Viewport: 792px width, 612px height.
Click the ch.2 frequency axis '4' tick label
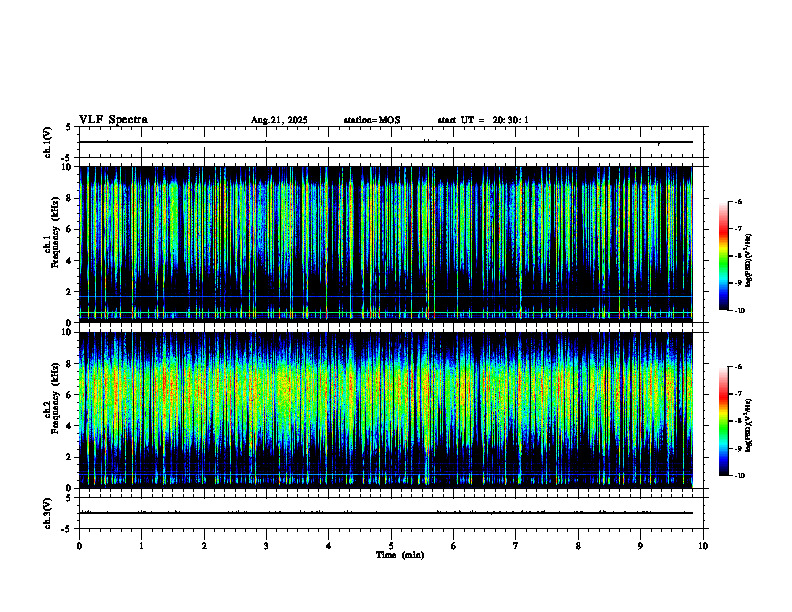click(70, 426)
